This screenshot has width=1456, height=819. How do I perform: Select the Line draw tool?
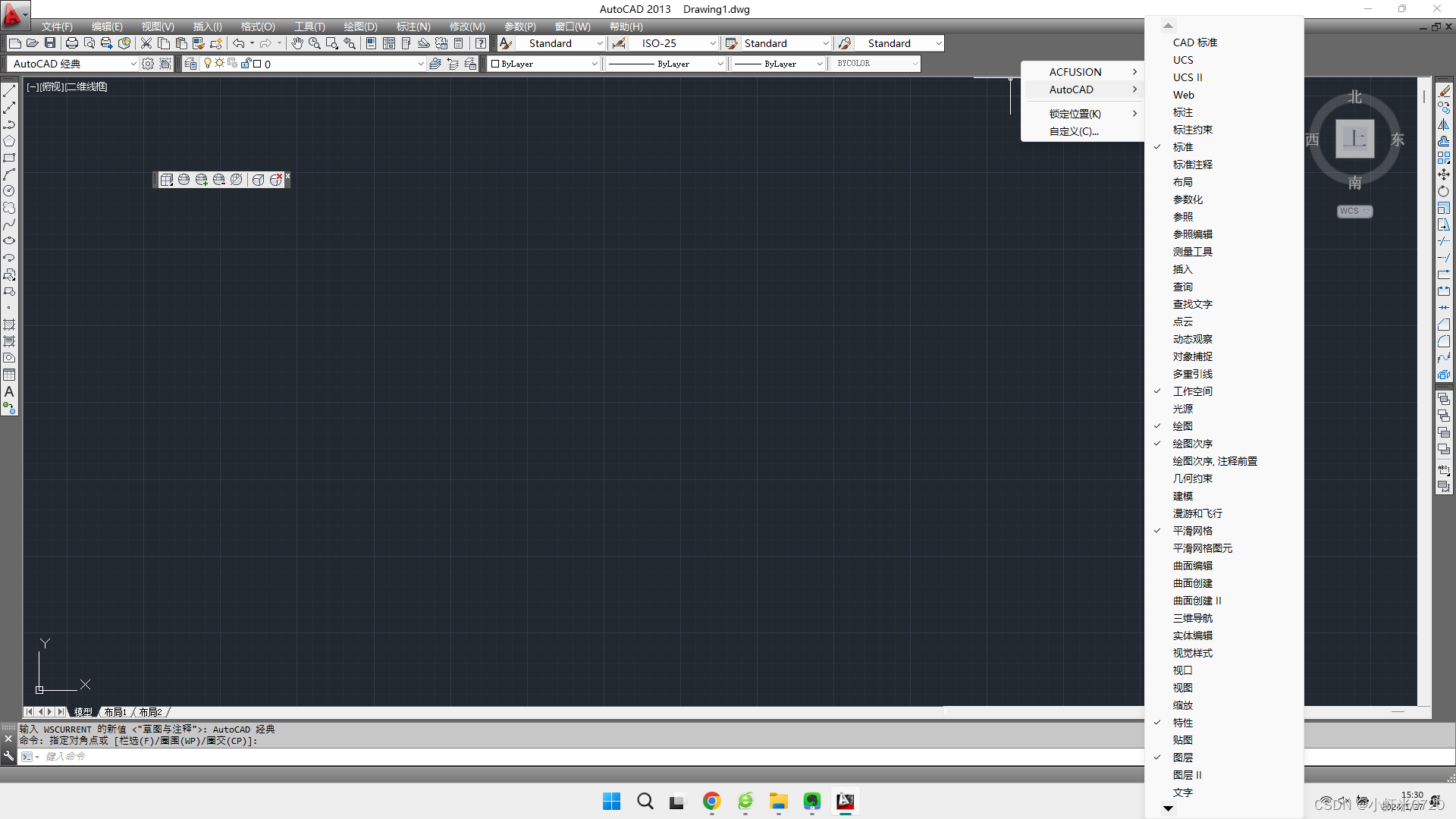(9, 91)
